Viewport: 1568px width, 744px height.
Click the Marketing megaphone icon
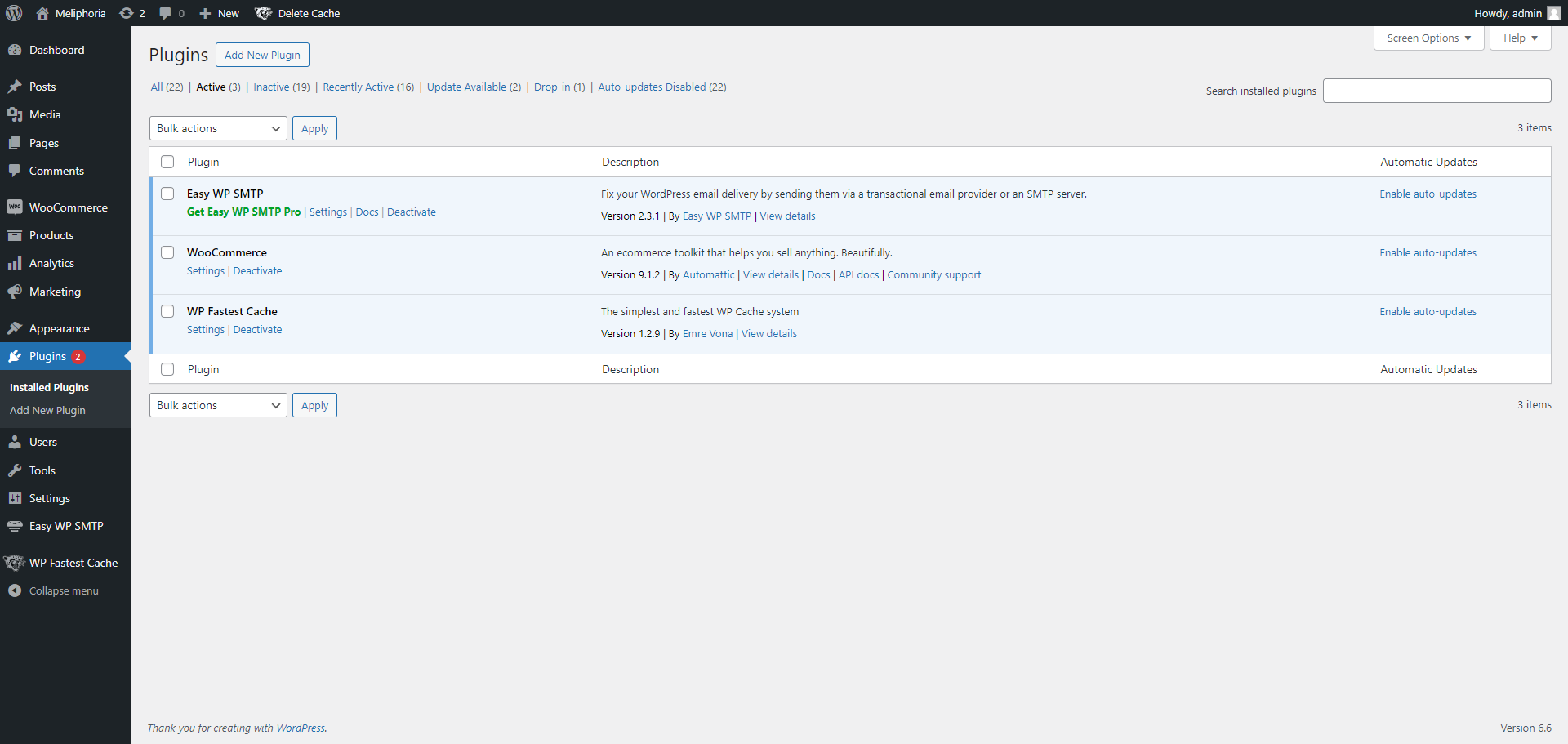pos(15,292)
